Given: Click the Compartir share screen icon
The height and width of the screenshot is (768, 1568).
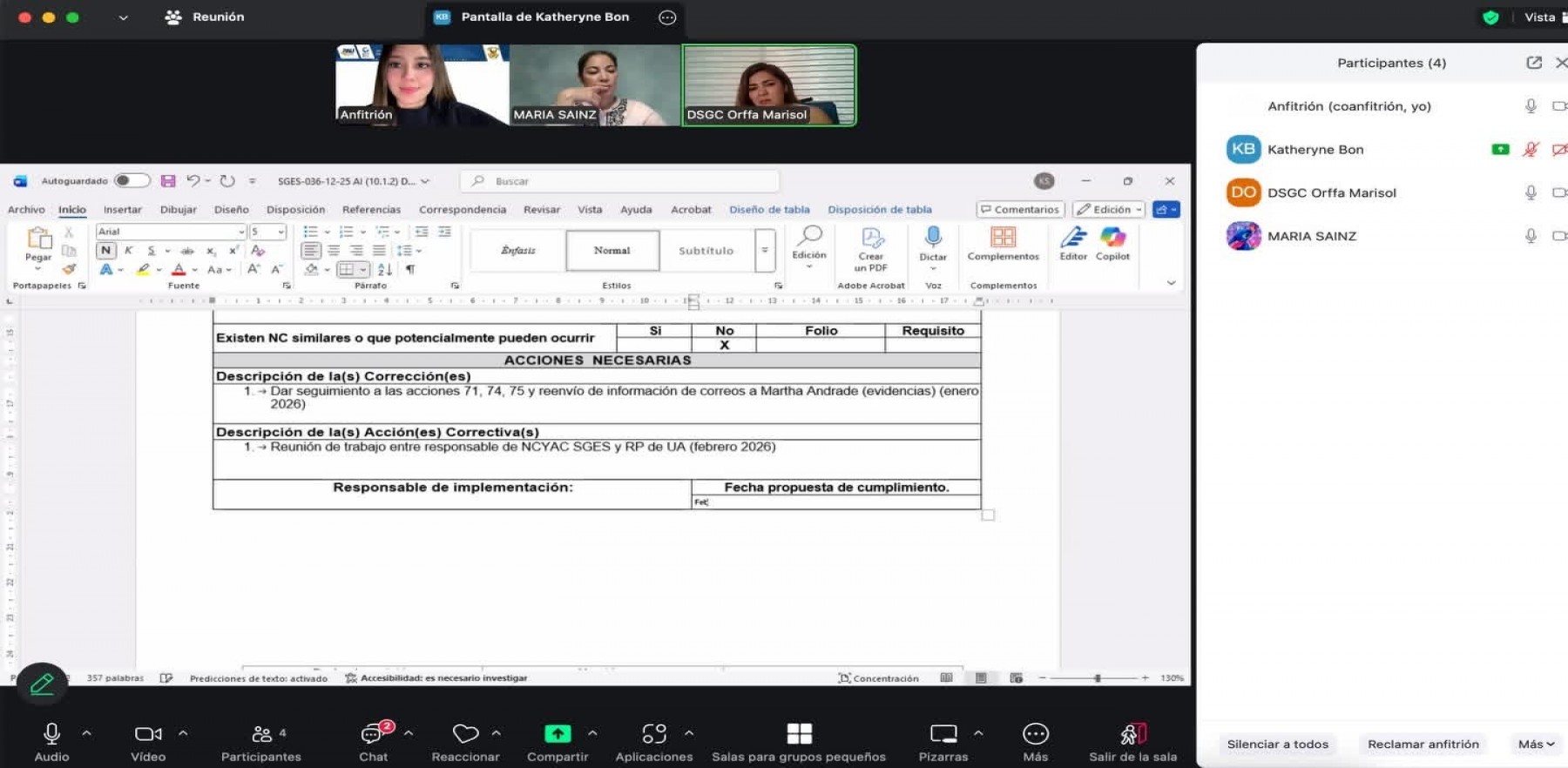Looking at the screenshot, I should pyautogui.click(x=558, y=734).
